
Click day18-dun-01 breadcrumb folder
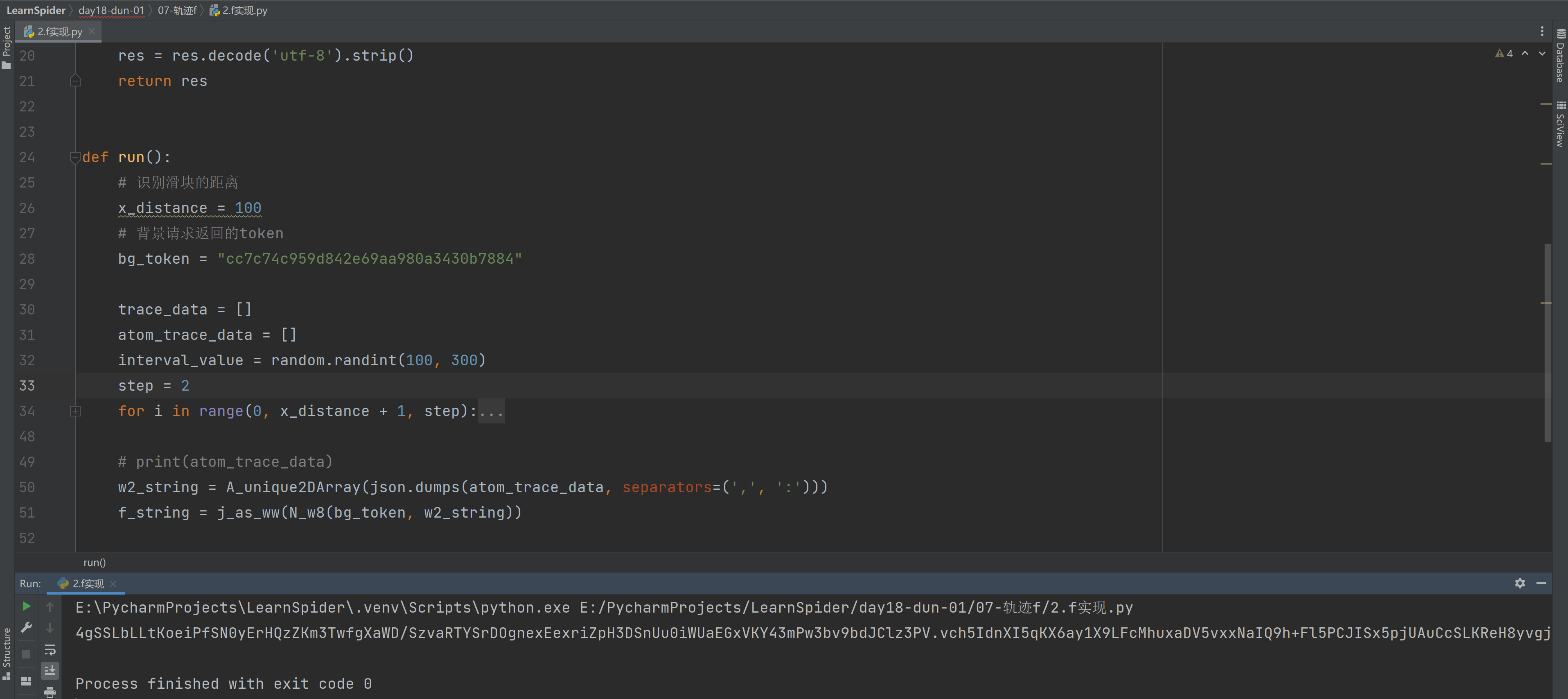[111, 10]
